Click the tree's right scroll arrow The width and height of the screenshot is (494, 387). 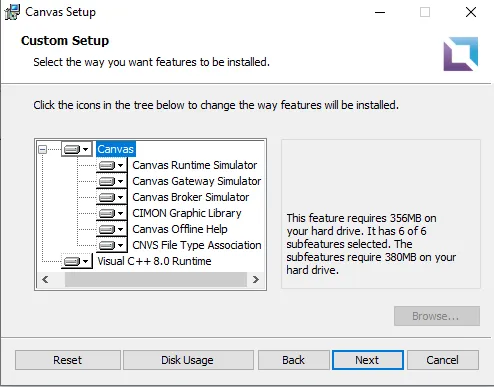[256, 279]
